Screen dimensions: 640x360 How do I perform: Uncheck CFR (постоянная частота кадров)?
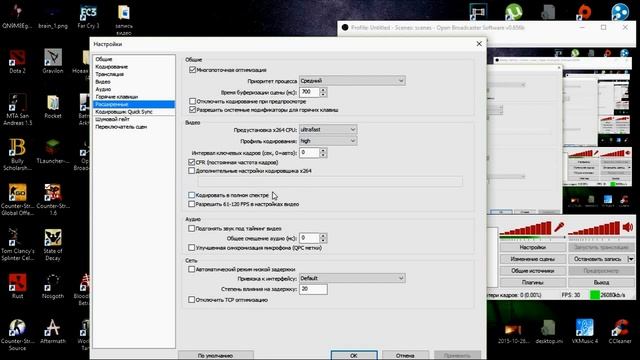[x=191, y=162]
